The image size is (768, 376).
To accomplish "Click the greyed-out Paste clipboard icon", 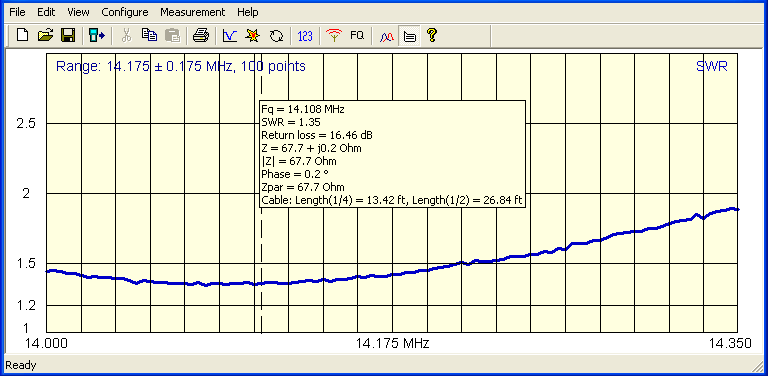I will [x=172, y=35].
